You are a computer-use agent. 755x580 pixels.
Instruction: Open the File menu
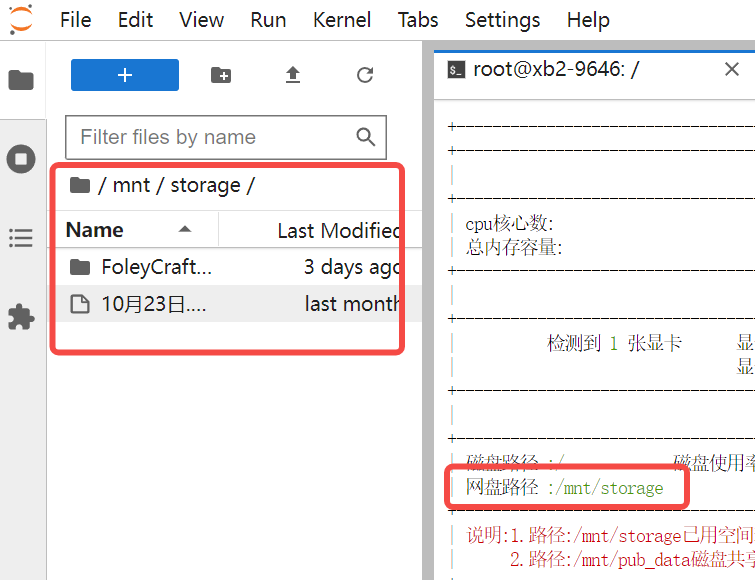[75, 20]
